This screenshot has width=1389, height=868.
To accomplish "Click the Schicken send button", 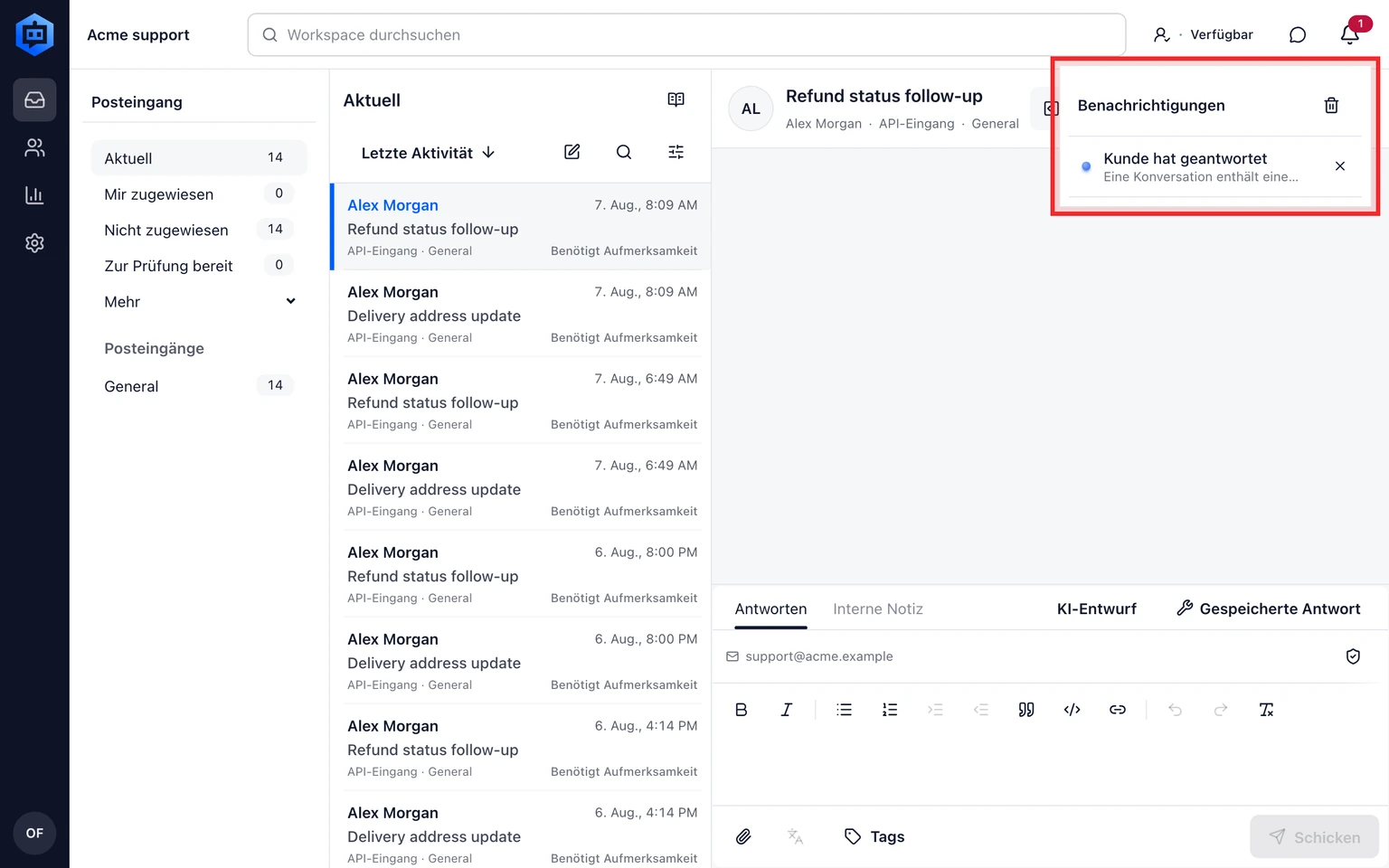I will click(x=1314, y=837).
